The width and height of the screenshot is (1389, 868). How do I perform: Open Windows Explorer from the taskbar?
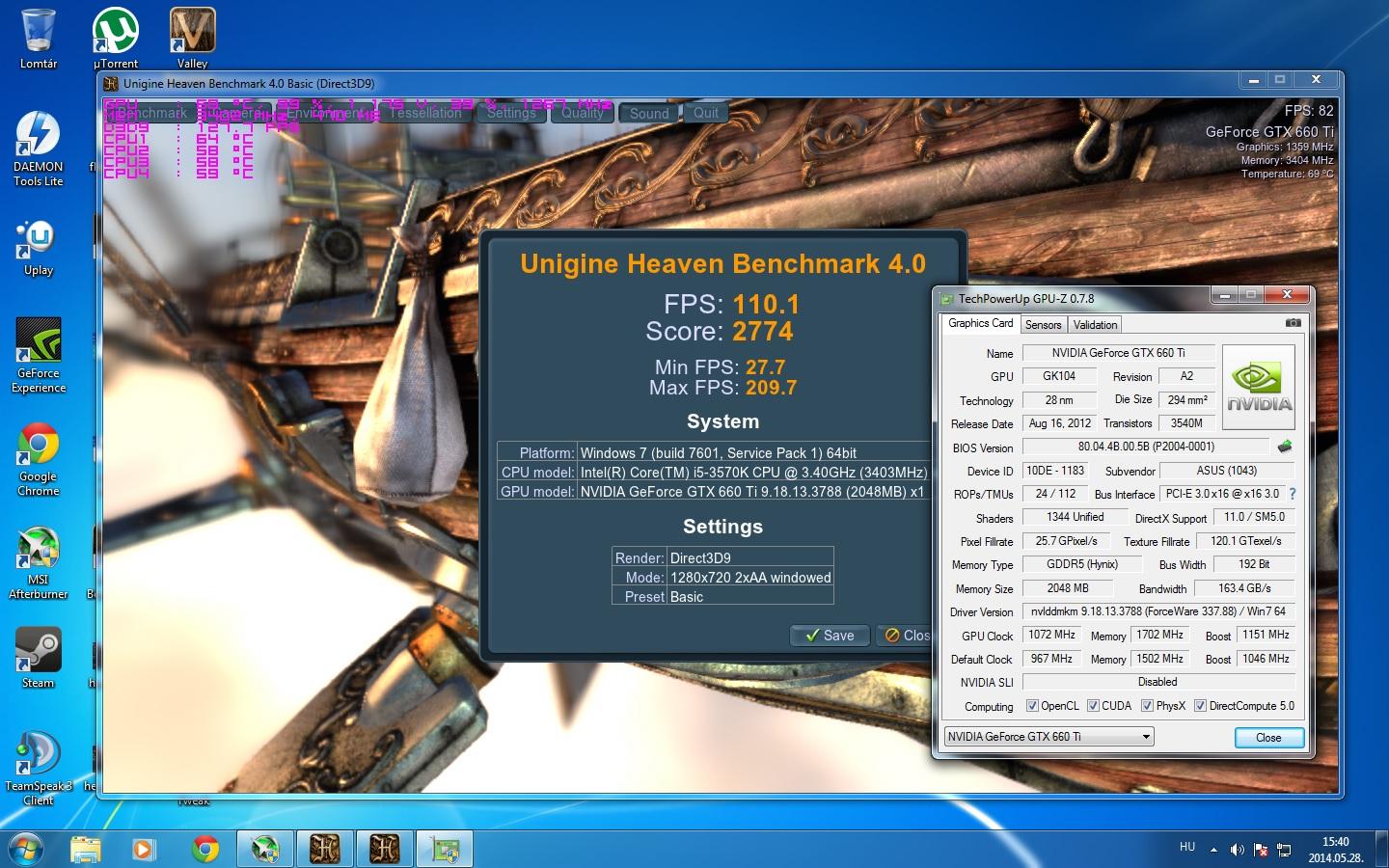click(86, 850)
